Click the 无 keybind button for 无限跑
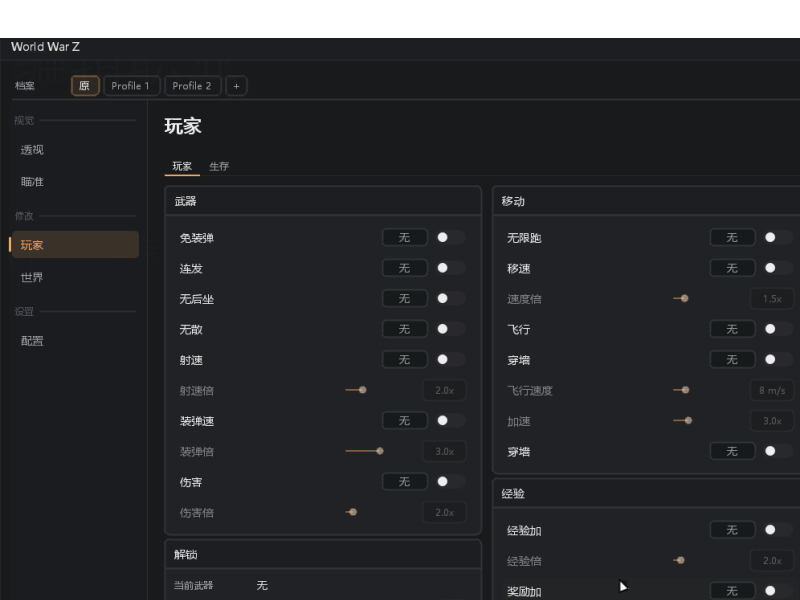Viewport: 800px width, 600px height. 732,237
